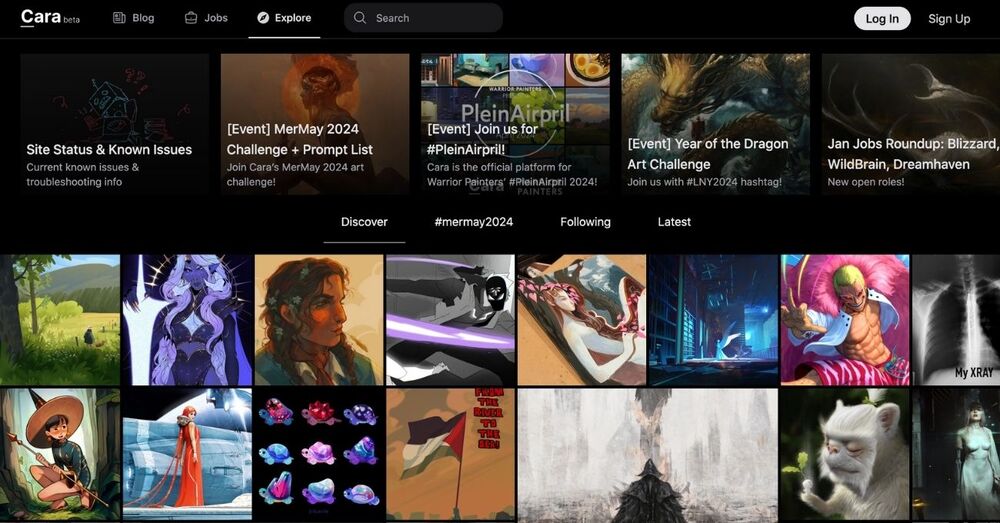View the colorful turtles artwork thumbnail

click(317, 453)
